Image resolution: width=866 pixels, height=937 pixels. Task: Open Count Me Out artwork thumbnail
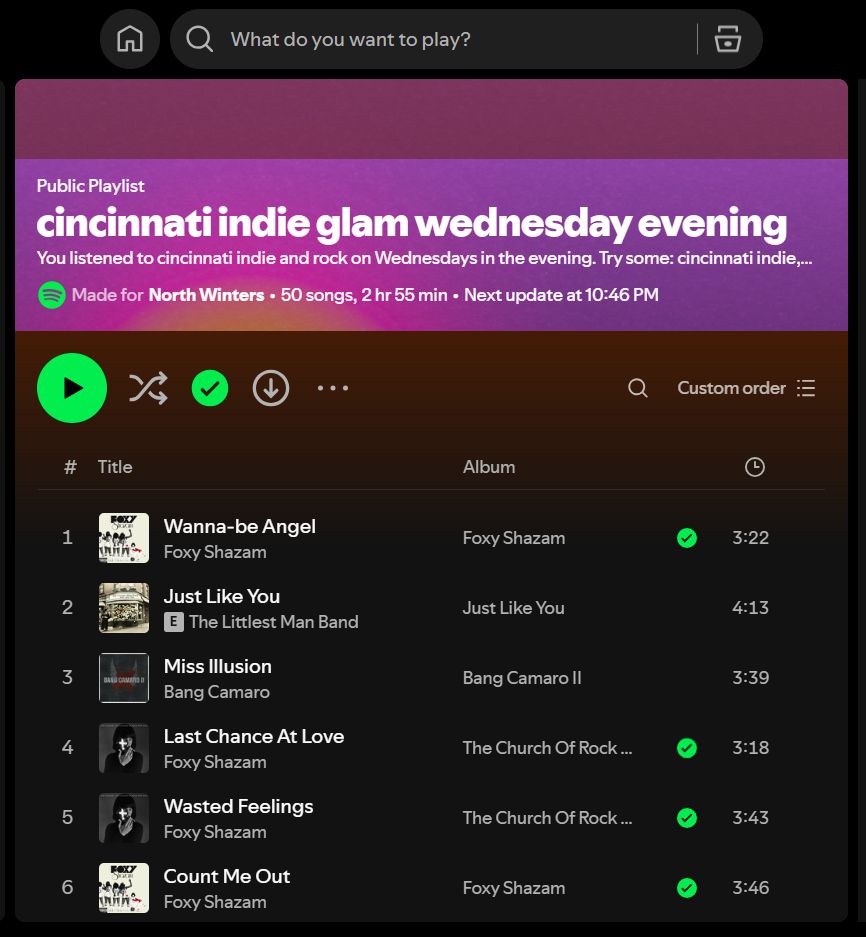click(124, 887)
